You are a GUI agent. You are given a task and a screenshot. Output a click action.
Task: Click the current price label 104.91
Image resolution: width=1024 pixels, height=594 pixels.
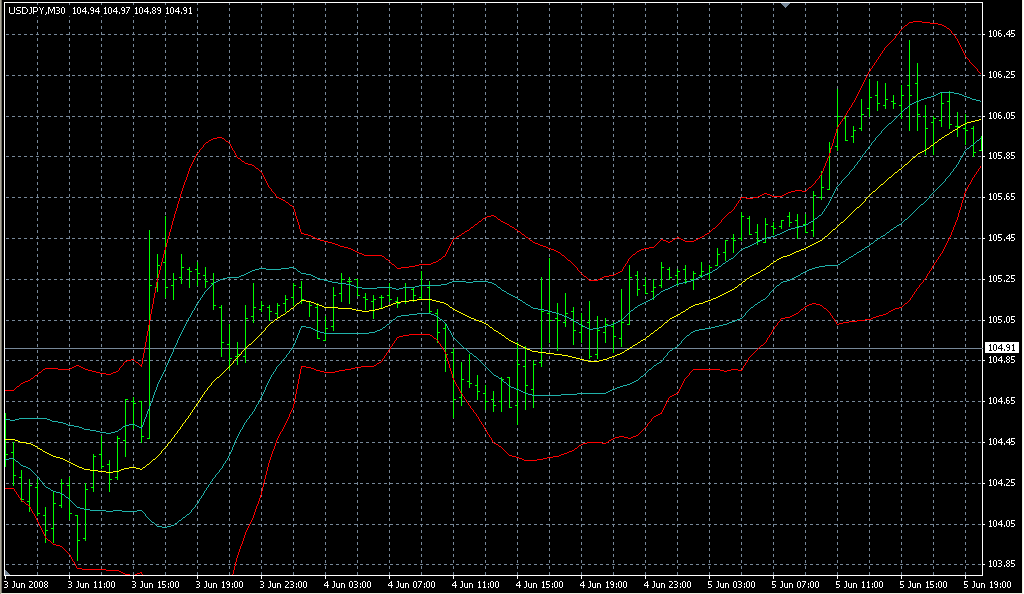pos(1000,348)
